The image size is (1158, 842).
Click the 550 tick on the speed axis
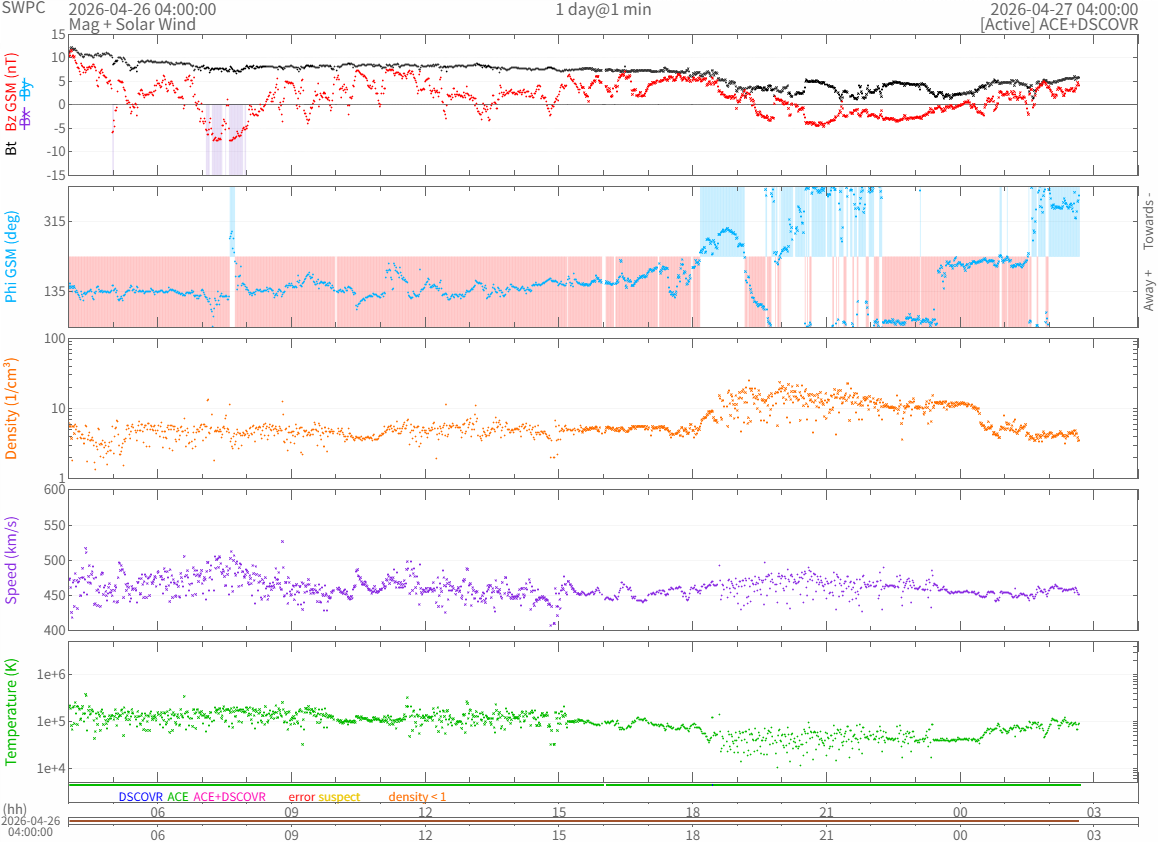click(55, 525)
